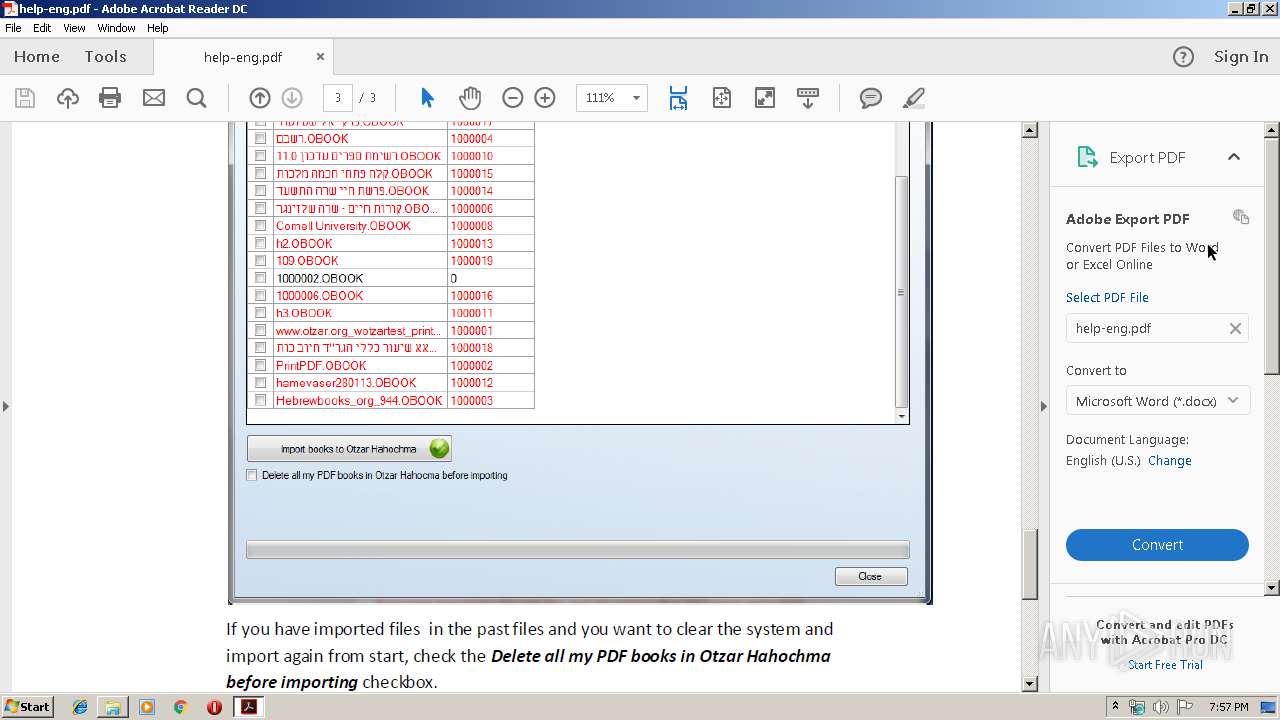Click the Windows Start button
Screen dimensions: 1280x720
point(27,707)
